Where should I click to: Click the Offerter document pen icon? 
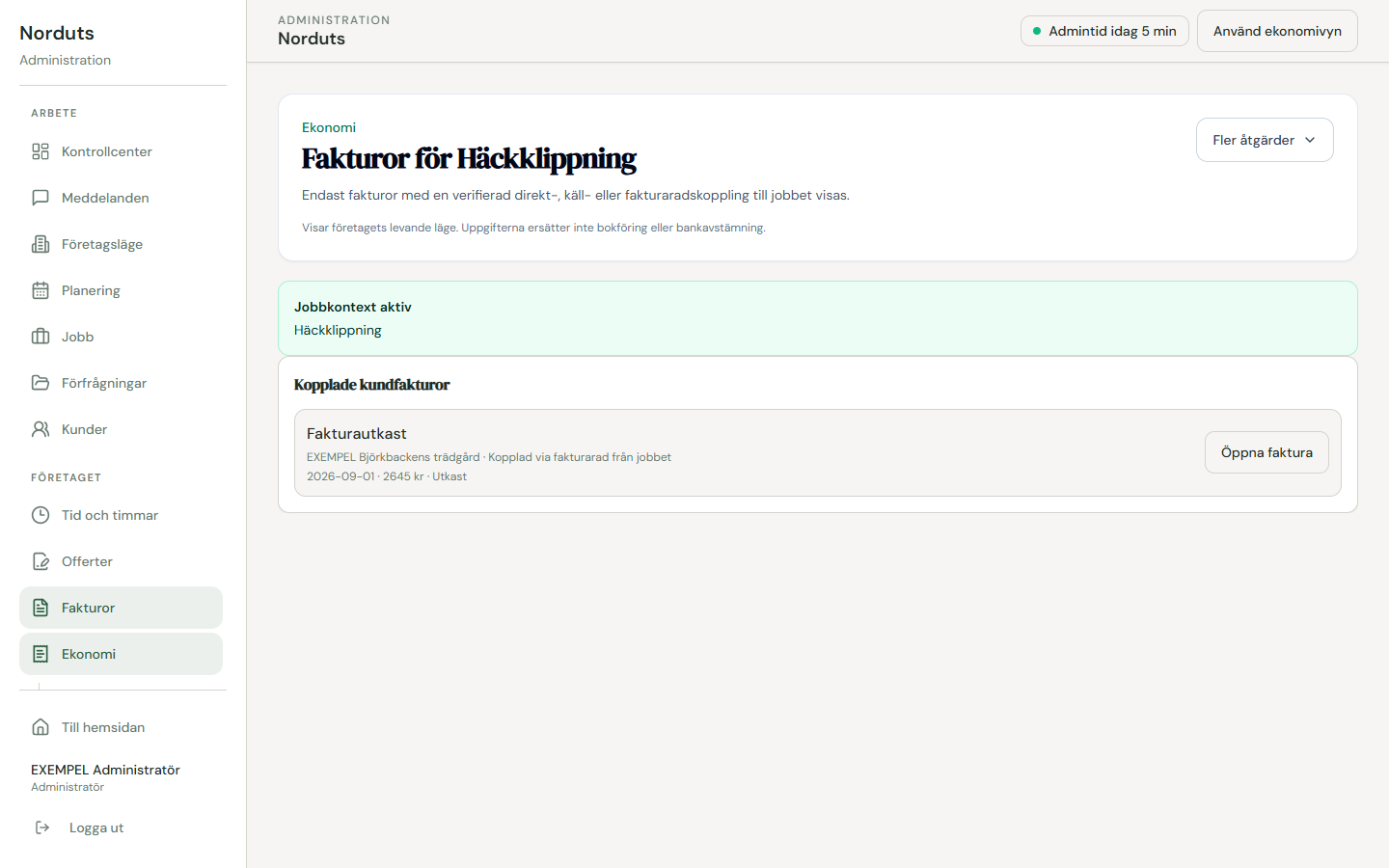point(41,561)
